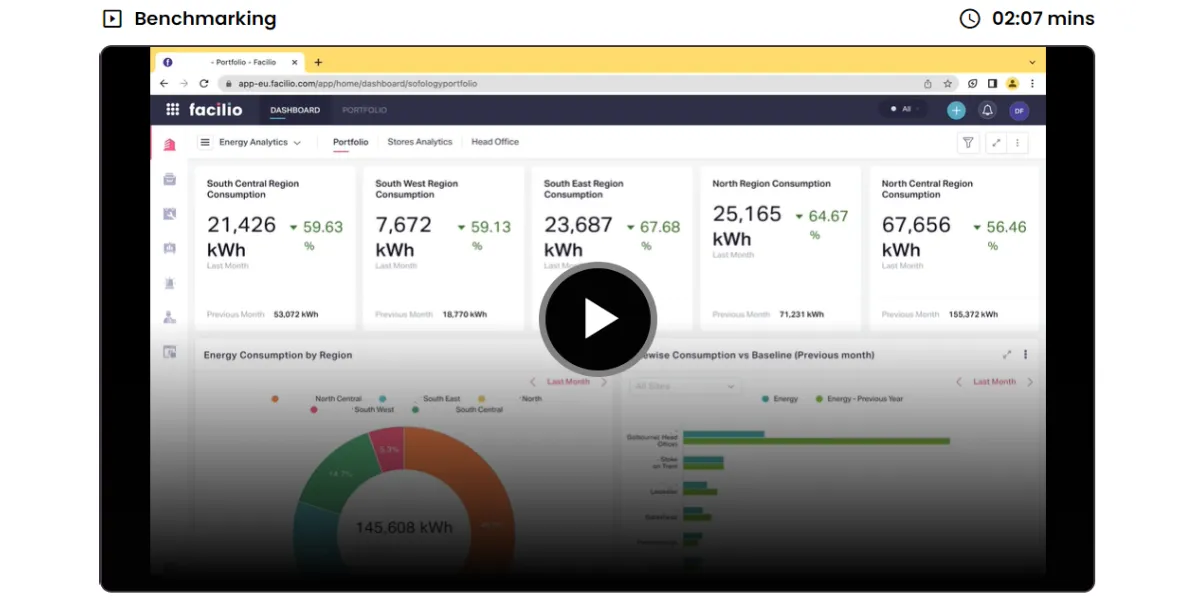Open dashboard three-dot menu beside fullscreen

click(x=1018, y=143)
